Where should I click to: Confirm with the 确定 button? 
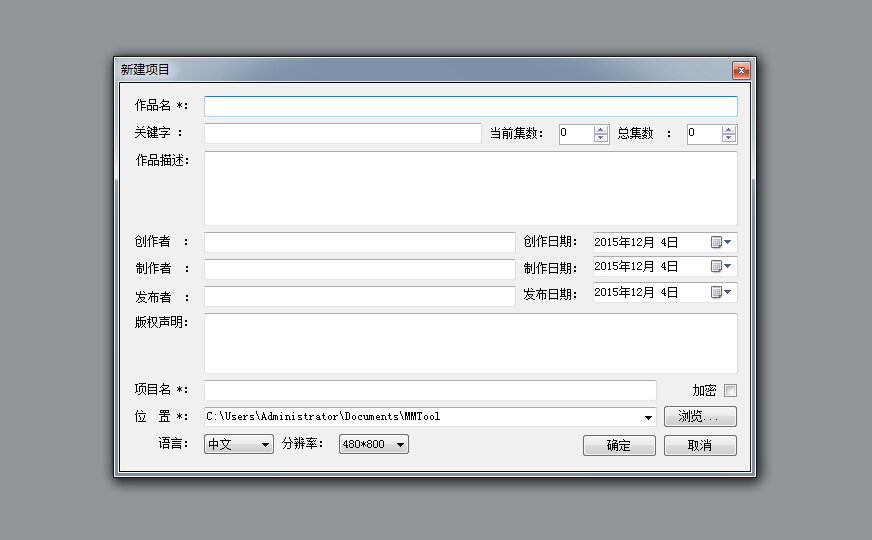pos(619,446)
